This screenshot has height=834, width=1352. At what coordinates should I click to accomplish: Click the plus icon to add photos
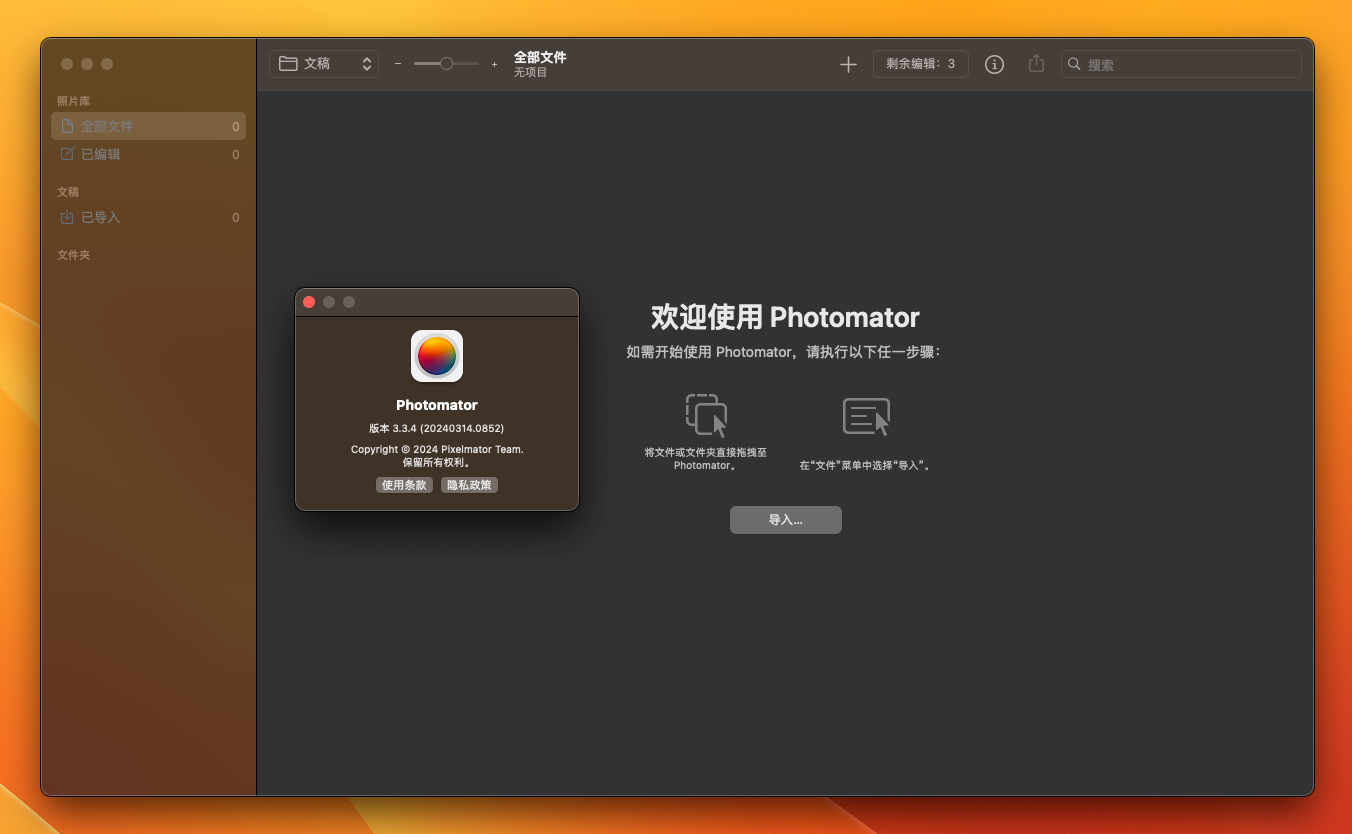pos(848,64)
